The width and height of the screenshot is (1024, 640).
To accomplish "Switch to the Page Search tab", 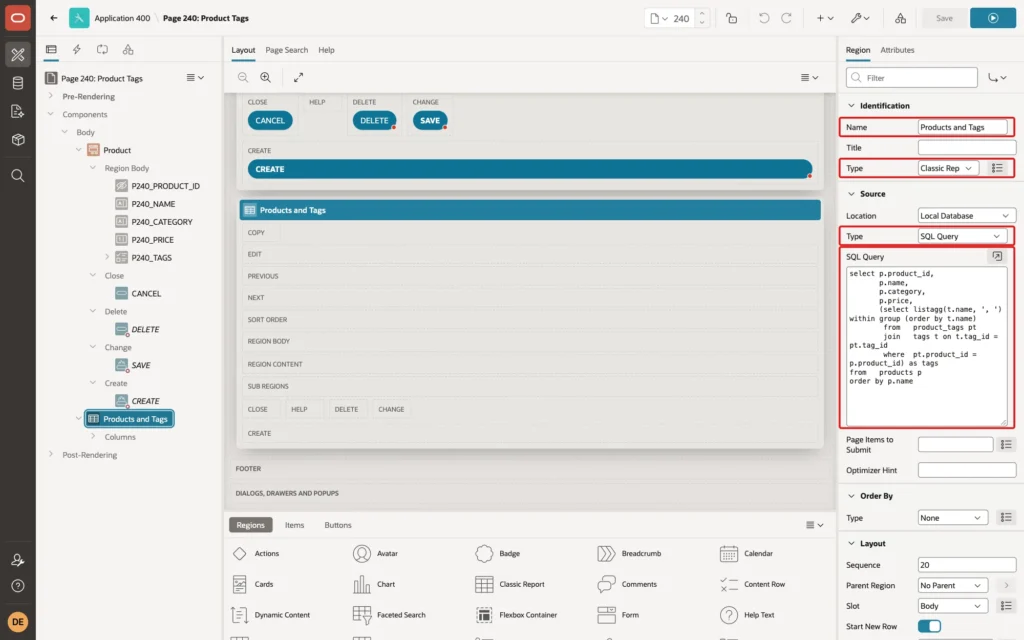I will coord(286,50).
